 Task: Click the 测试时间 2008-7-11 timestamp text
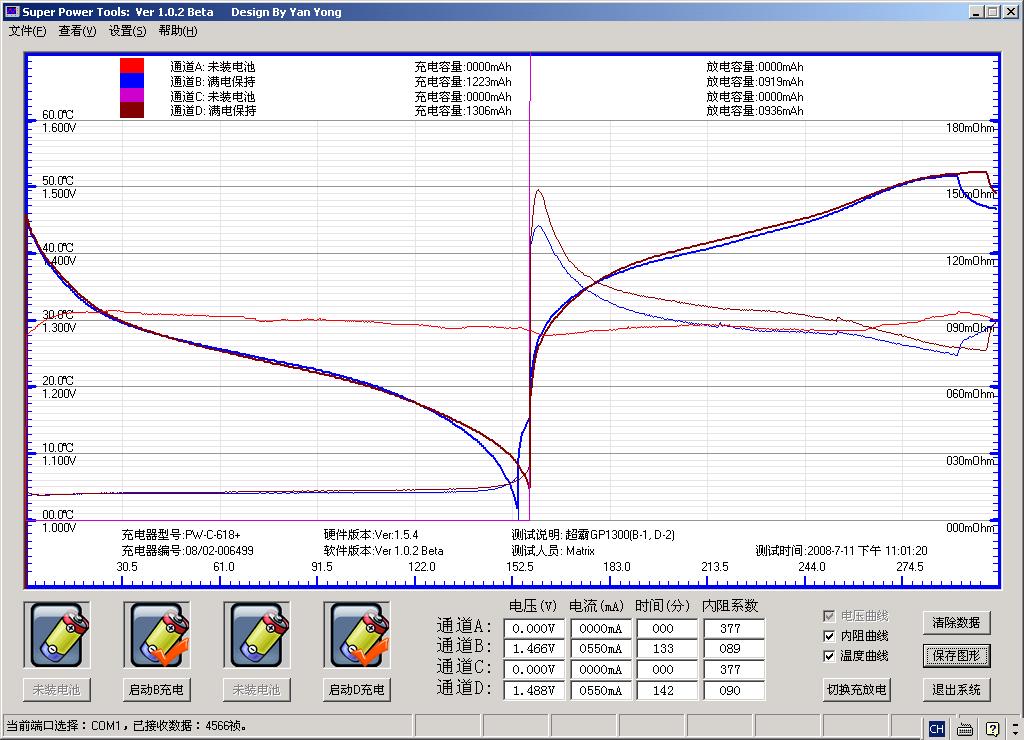tap(841, 551)
